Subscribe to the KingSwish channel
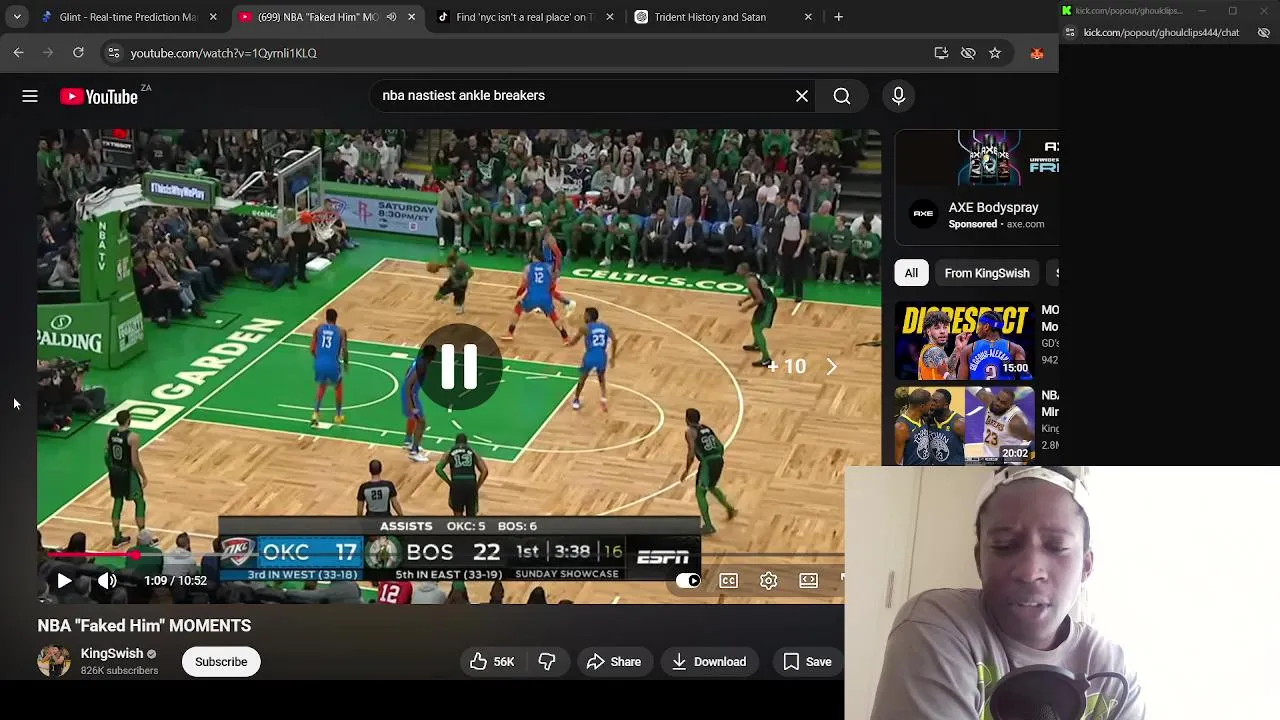 [x=221, y=662]
